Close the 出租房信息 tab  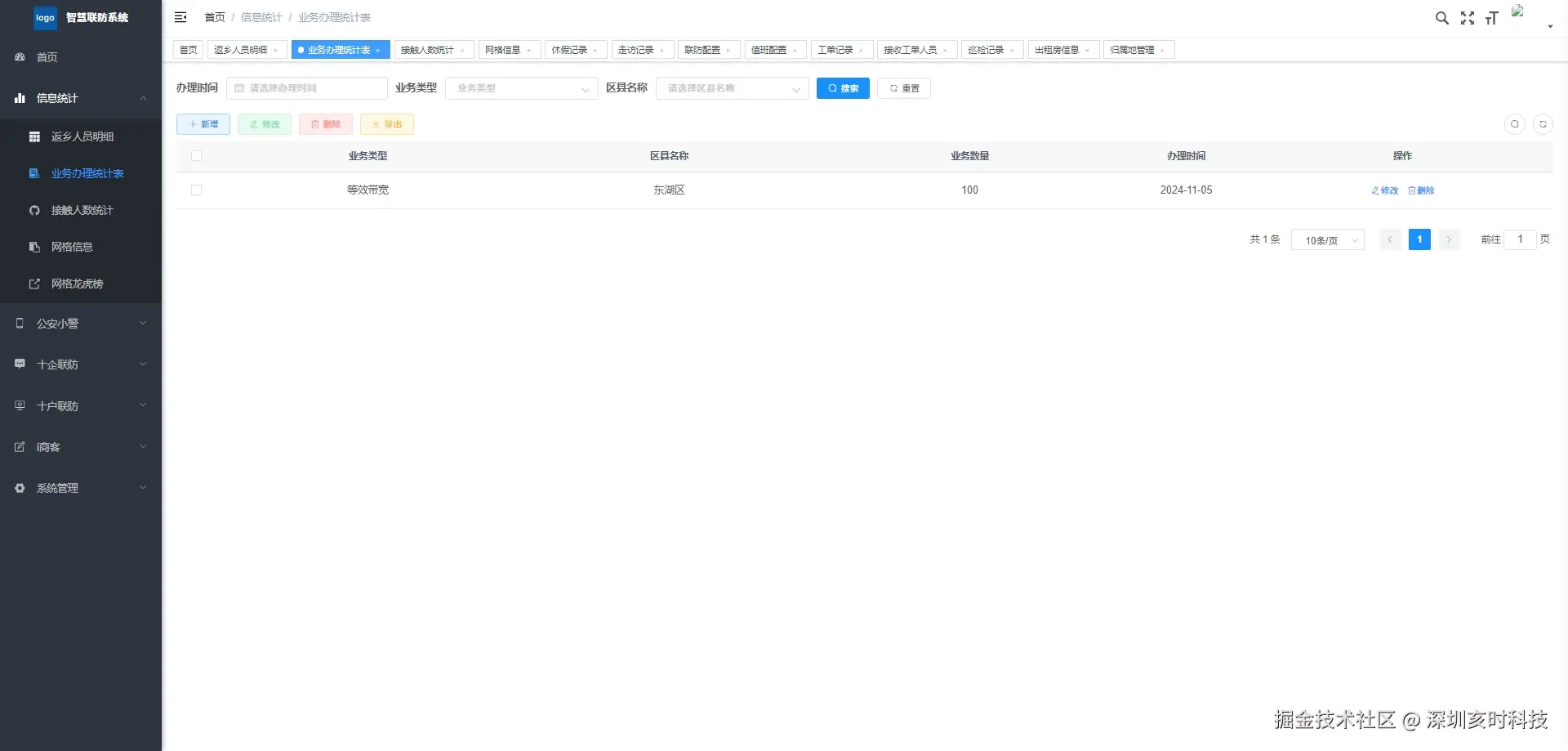(1088, 51)
